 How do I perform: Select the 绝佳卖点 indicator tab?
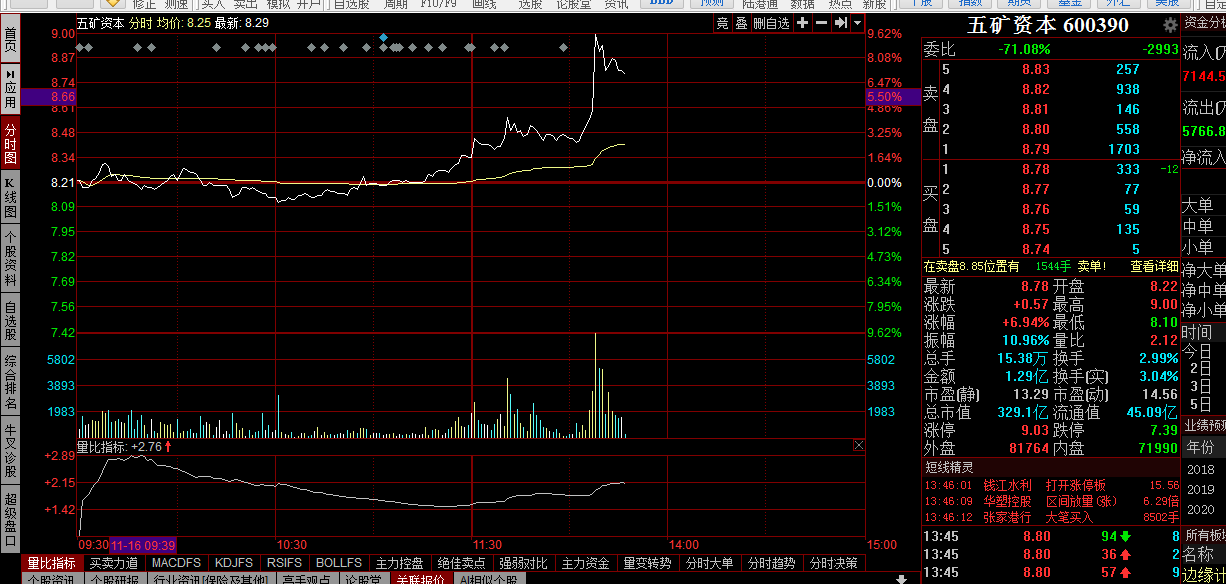(462, 564)
